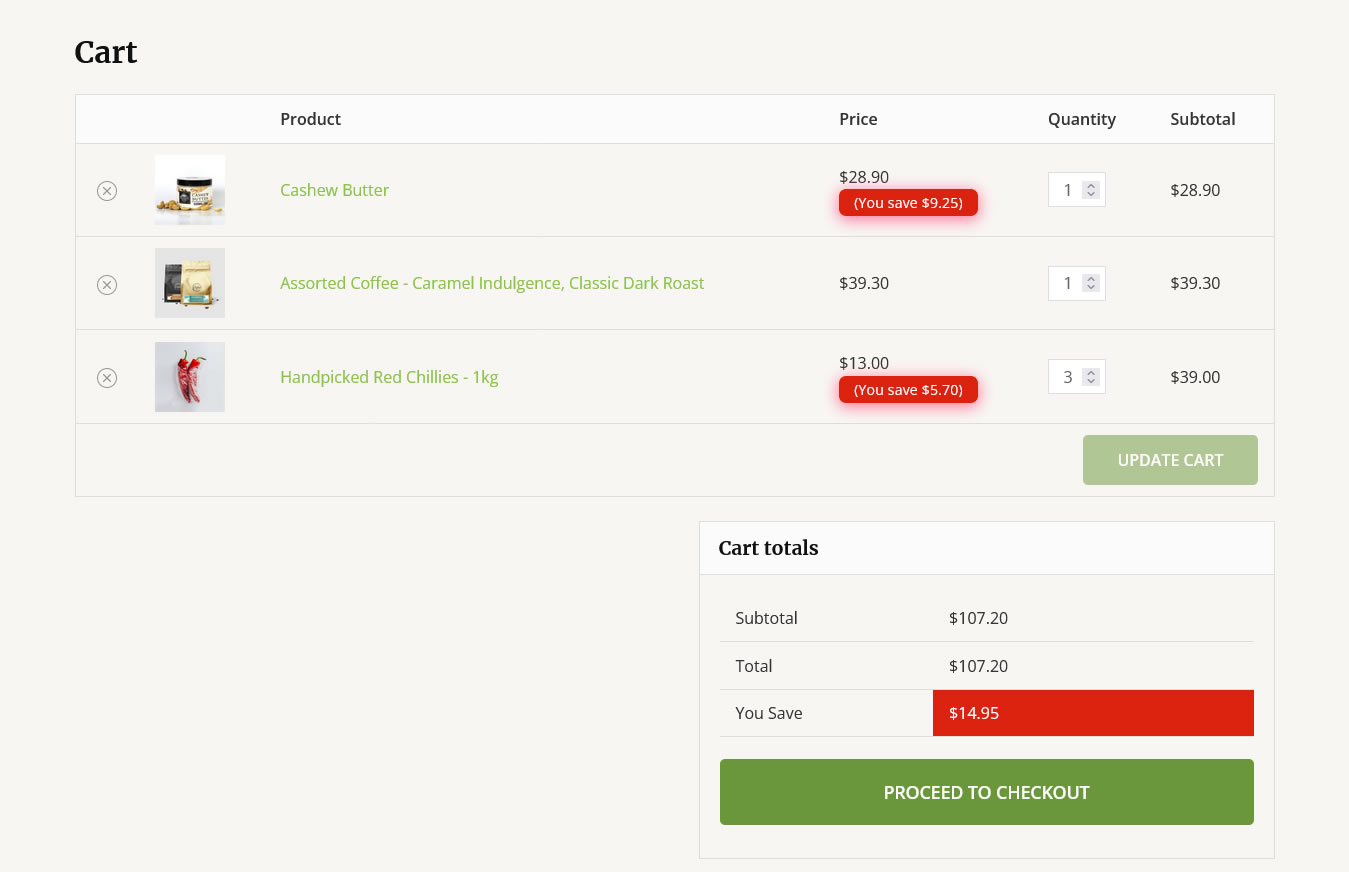Image resolution: width=1349 pixels, height=872 pixels.
Task: Open the Assorted Coffee product thumbnail
Action: (190, 283)
